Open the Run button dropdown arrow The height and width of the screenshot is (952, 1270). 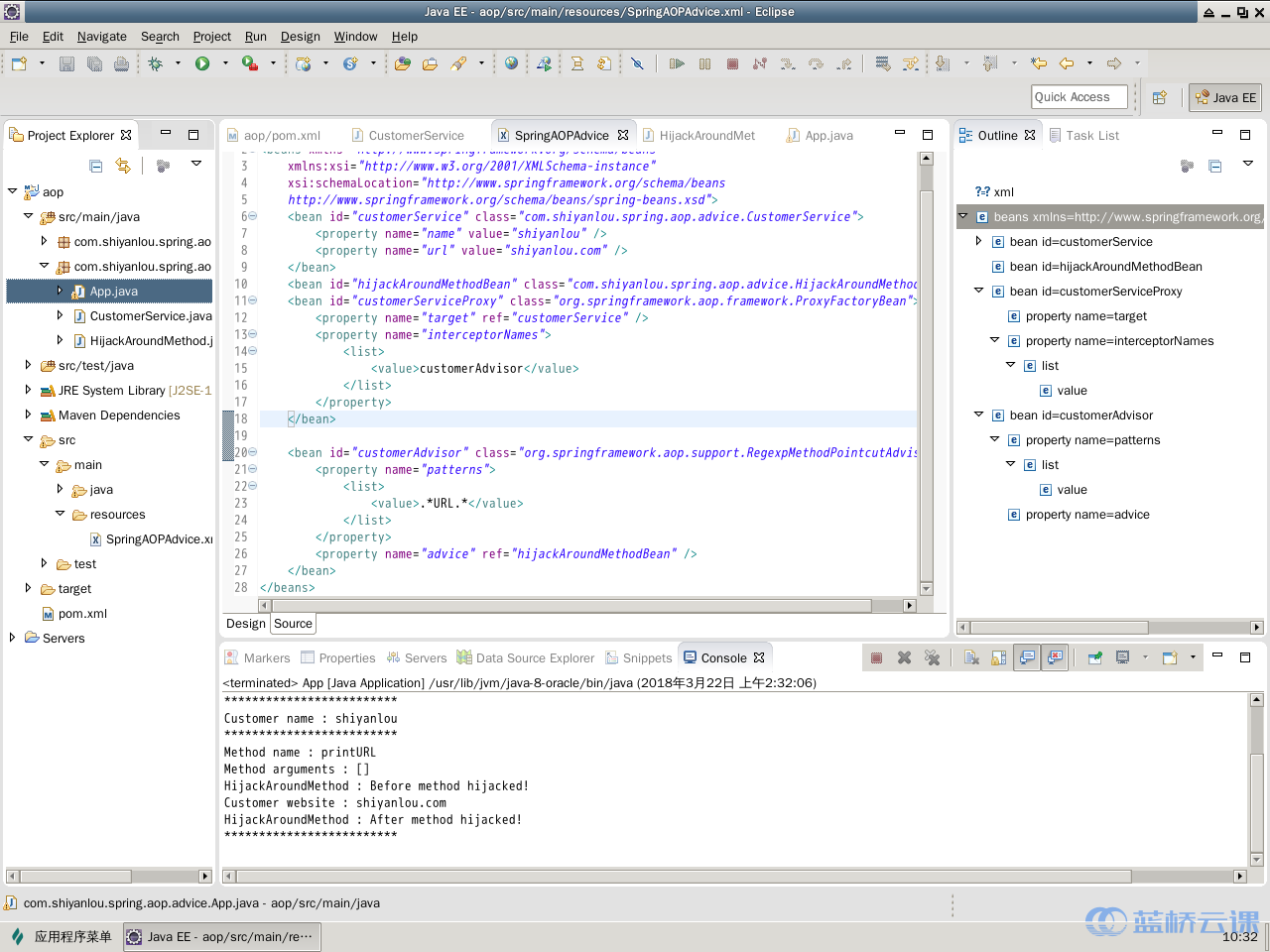225,63
